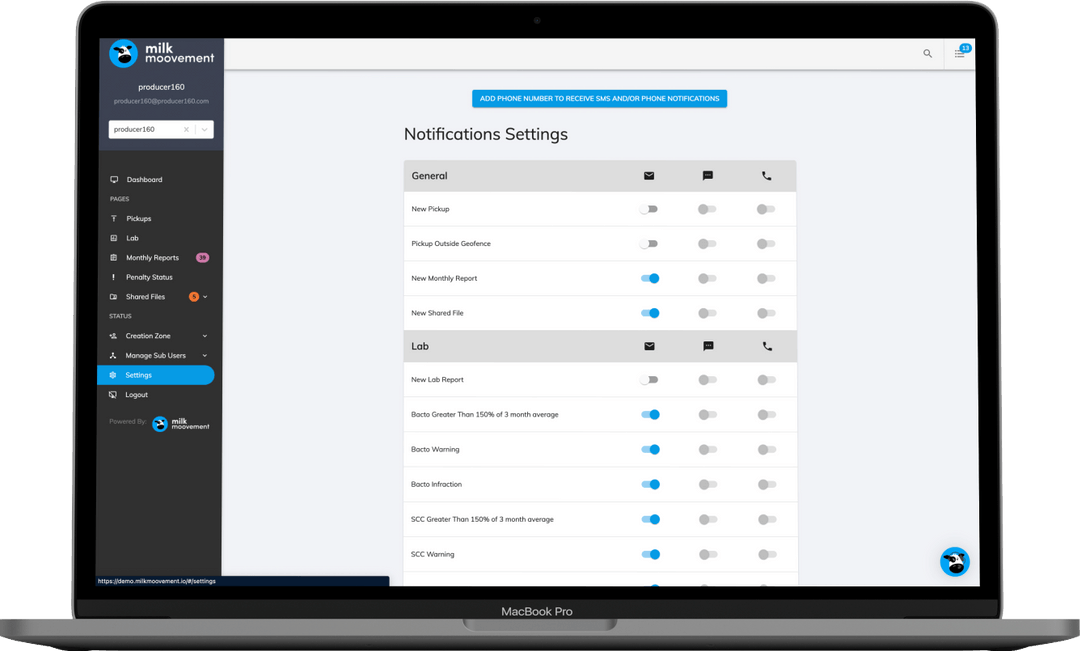Screen dimensions: 1080x651
Task: Toggle phone call for New Monthly Report
Action: (x=767, y=278)
